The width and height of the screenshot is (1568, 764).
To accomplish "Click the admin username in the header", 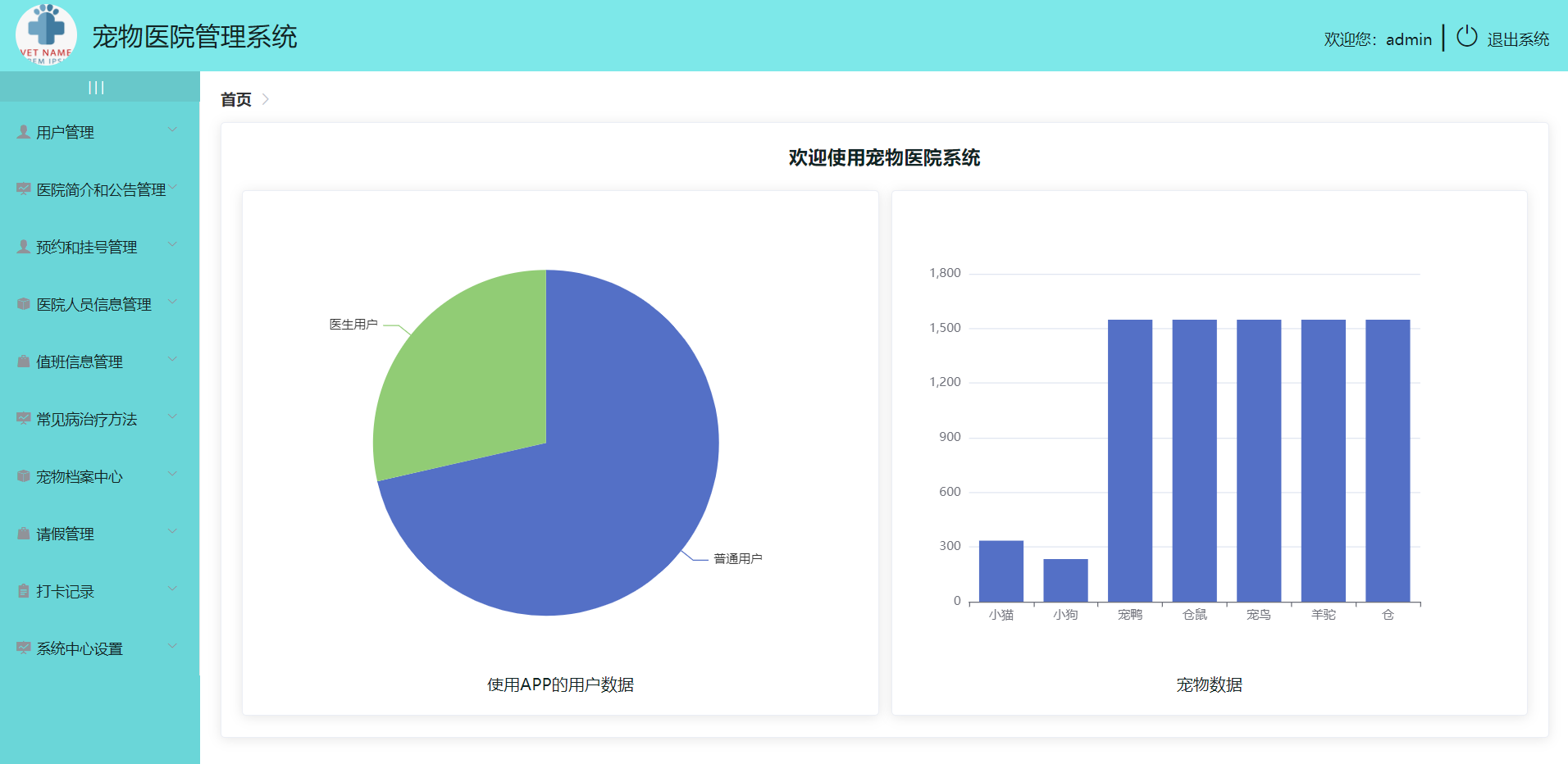I will click(x=1407, y=39).
